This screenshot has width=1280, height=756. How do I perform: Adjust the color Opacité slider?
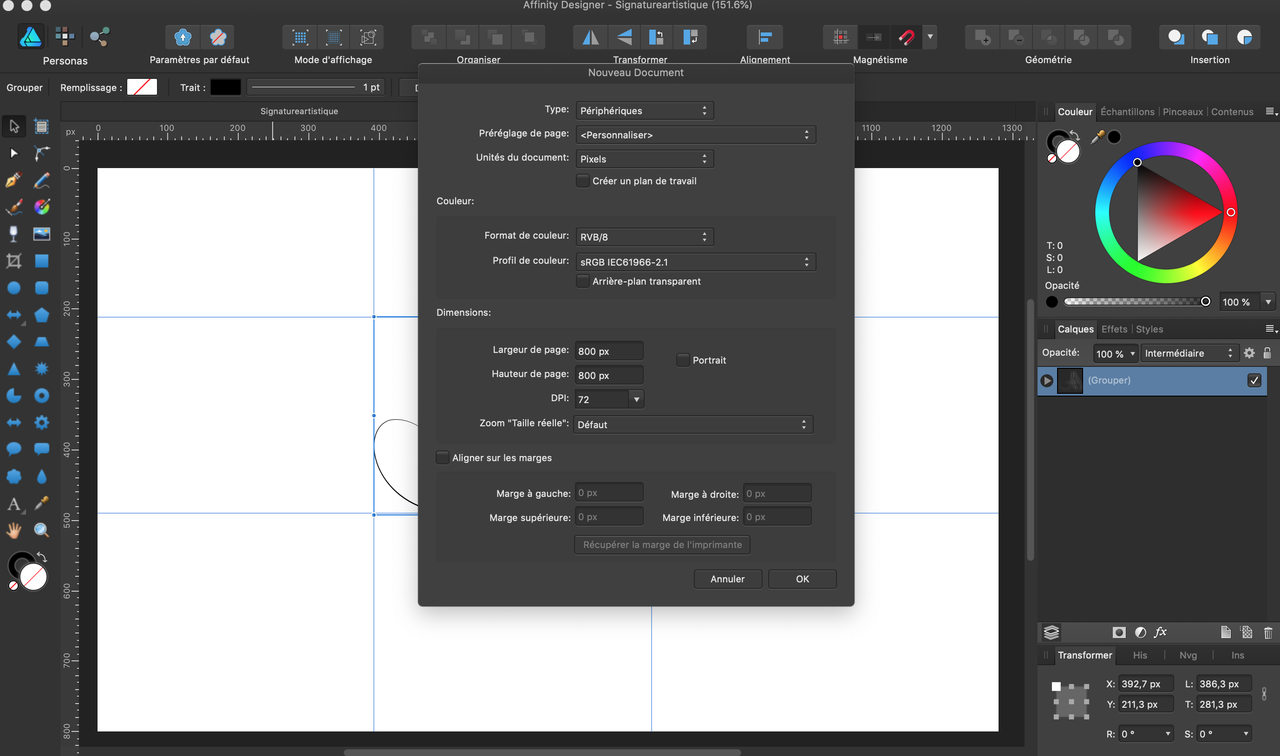pos(1136,301)
